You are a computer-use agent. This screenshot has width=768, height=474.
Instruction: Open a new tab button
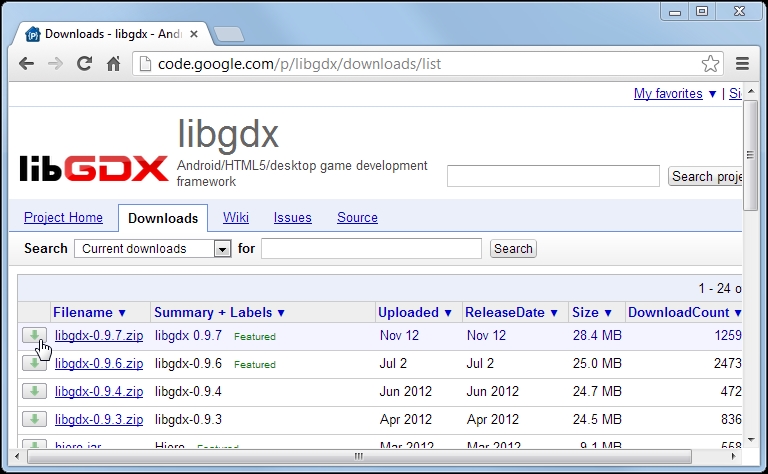pos(229,34)
